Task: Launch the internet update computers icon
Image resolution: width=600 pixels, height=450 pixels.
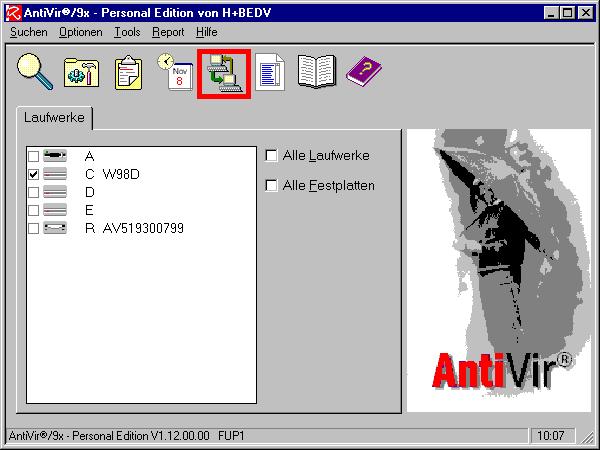Action: click(224, 73)
